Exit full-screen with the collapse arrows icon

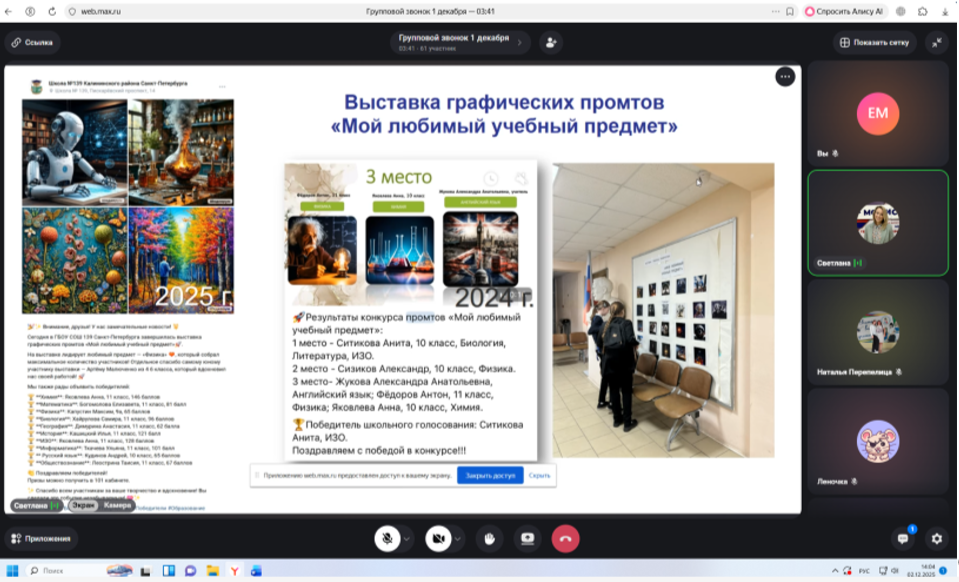937,42
